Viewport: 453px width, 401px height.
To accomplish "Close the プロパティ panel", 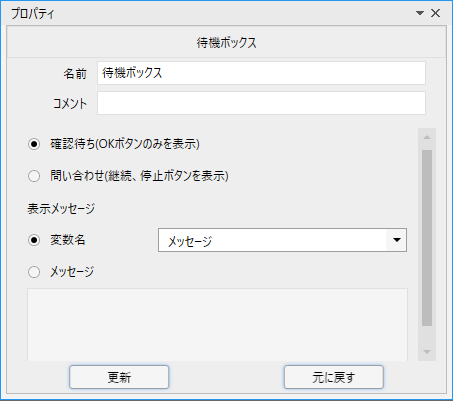I will pyautogui.click(x=435, y=13).
